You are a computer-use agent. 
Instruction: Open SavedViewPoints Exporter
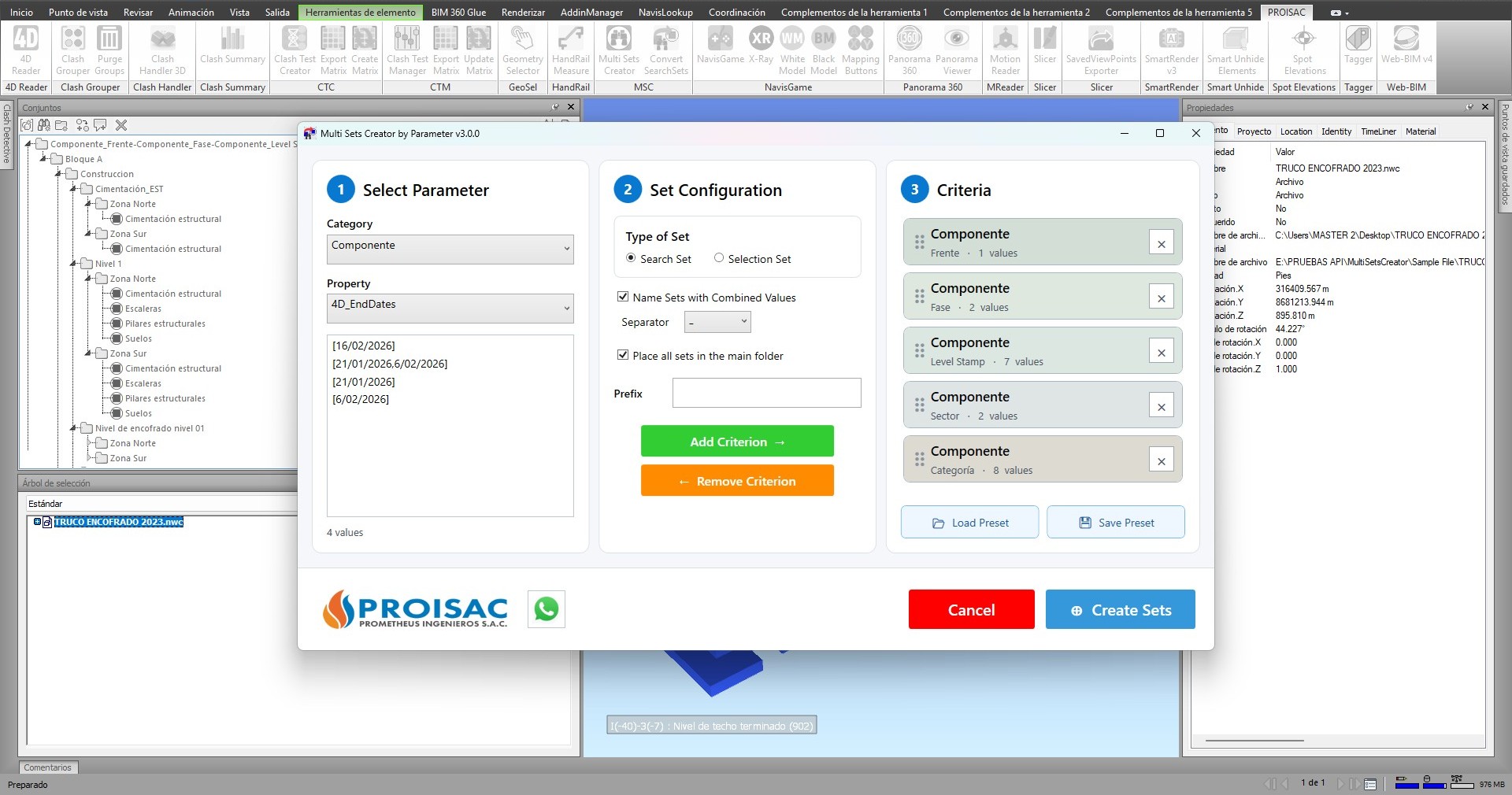point(1101,50)
